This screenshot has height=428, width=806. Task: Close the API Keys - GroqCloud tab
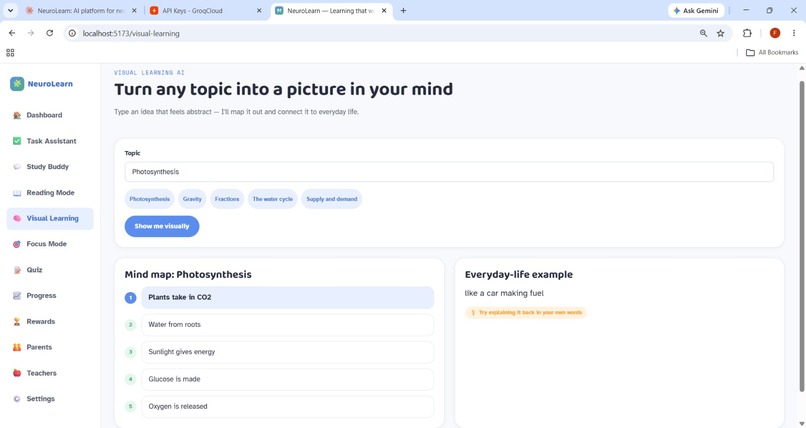coord(259,11)
